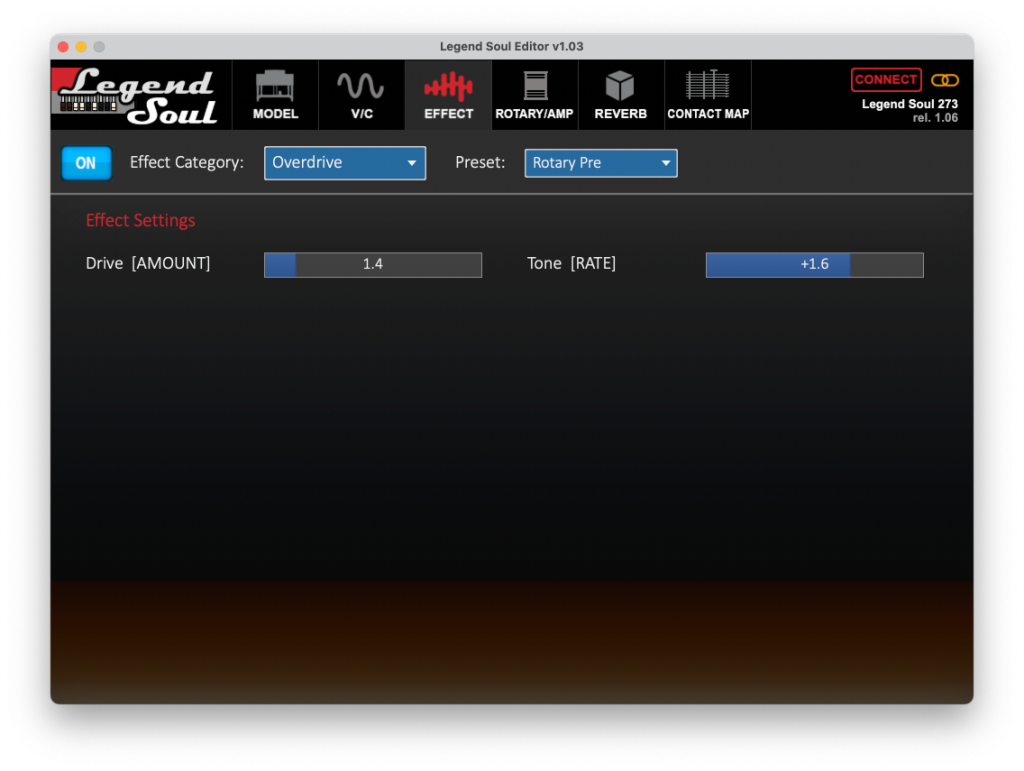
Task: Minimize the window with yellow button
Action: [x=81, y=47]
